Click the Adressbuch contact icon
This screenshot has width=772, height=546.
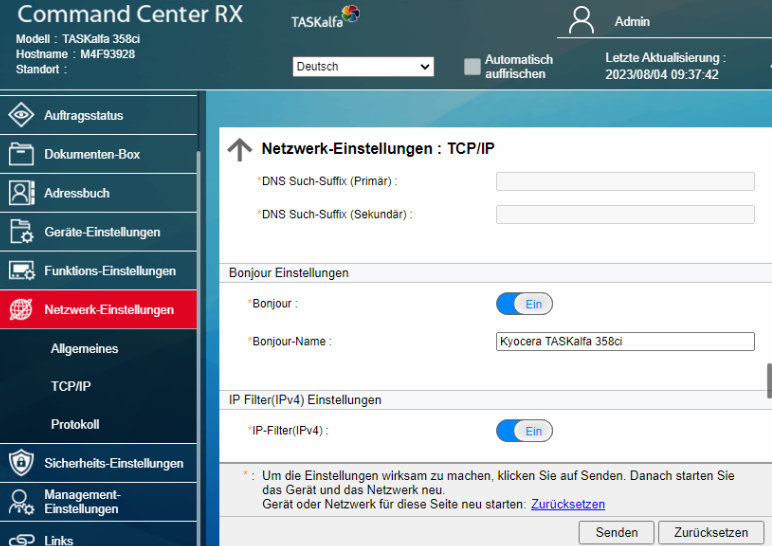[21, 193]
